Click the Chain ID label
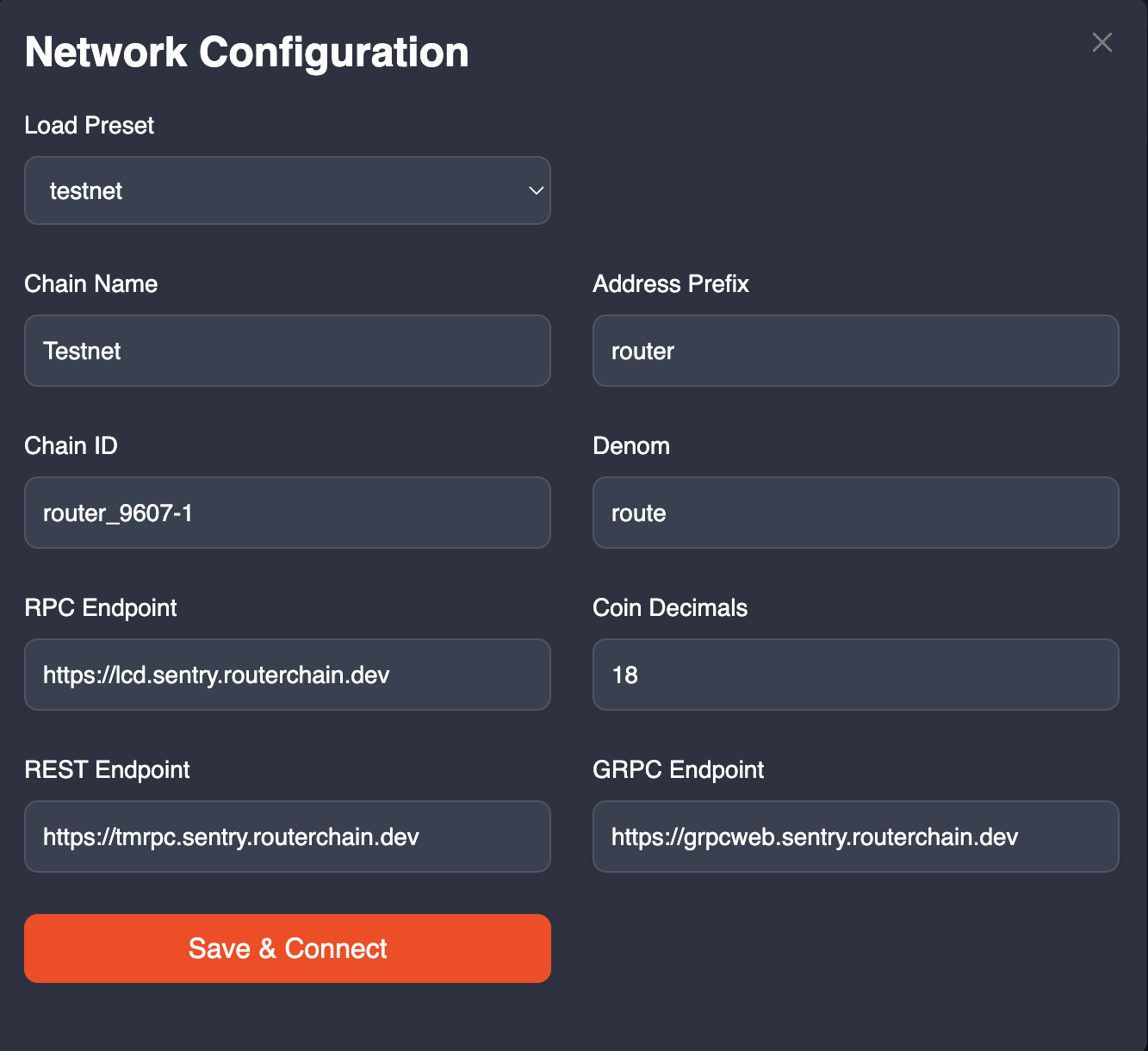 coord(71,446)
